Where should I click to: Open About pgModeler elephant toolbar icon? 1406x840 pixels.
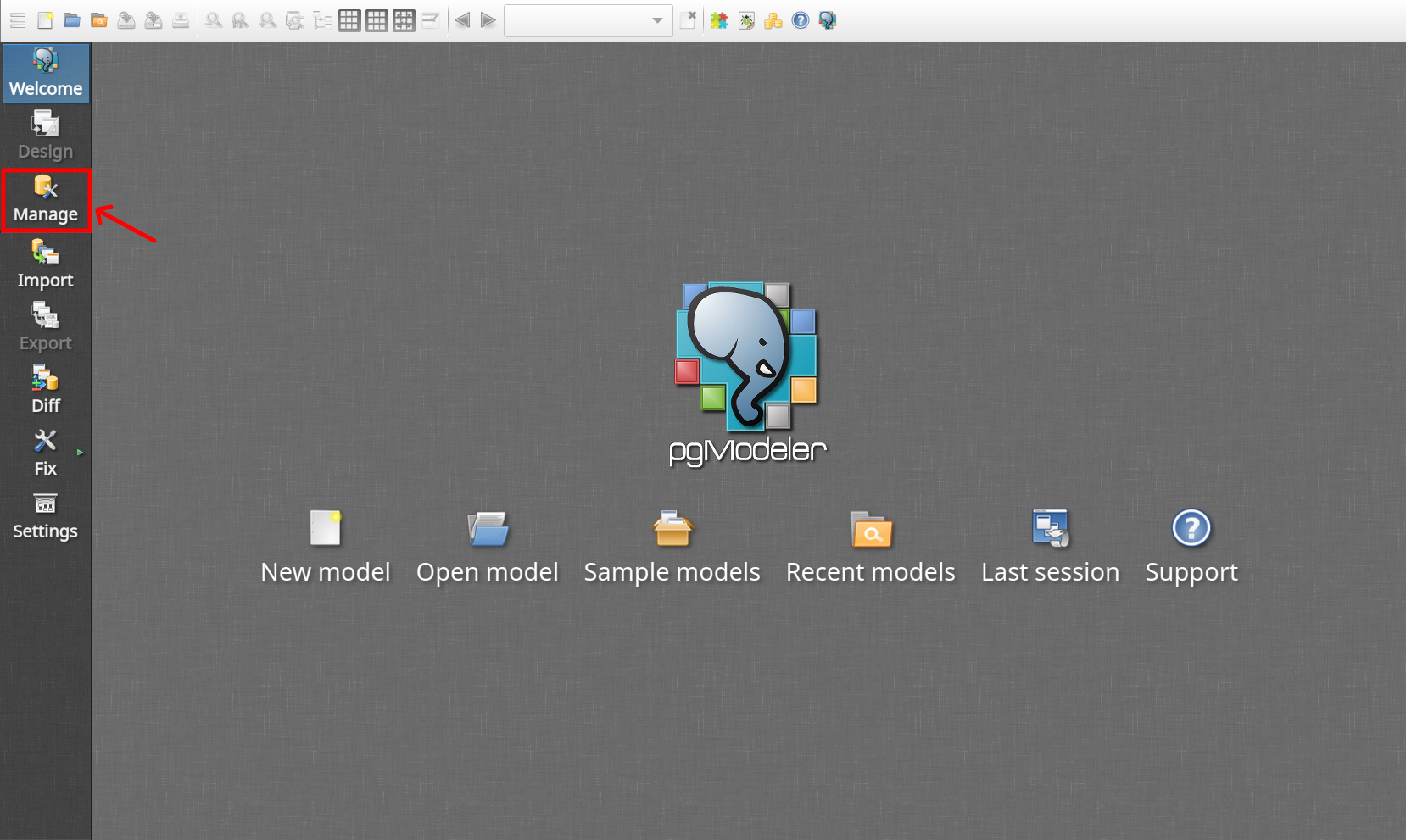[828, 20]
